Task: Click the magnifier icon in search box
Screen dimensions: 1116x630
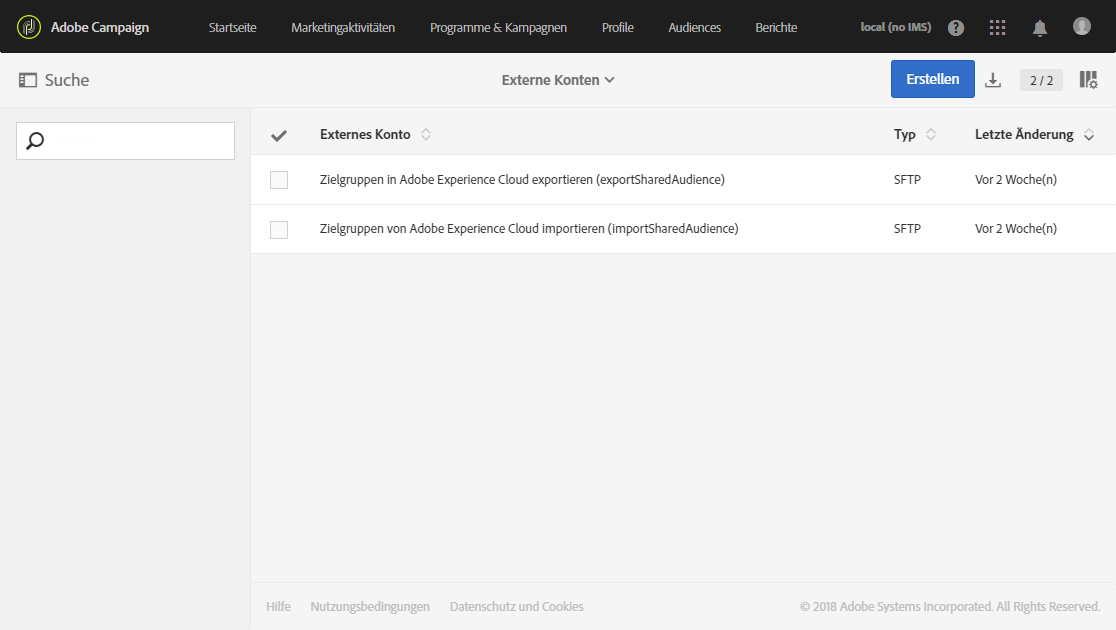Action: [35, 141]
